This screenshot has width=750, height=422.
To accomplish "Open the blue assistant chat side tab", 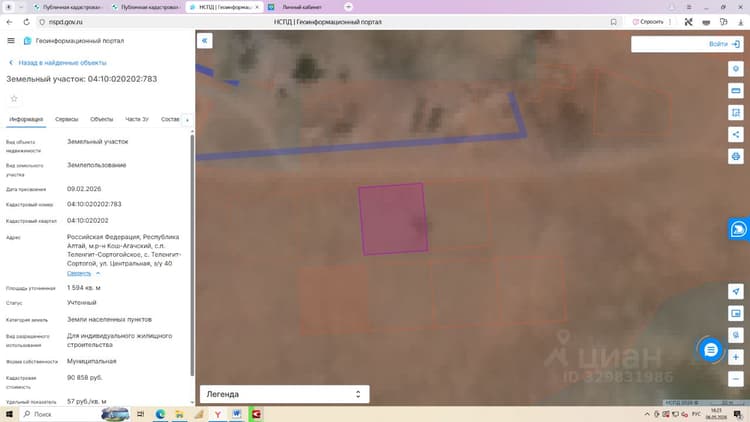I will click(x=739, y=229).
